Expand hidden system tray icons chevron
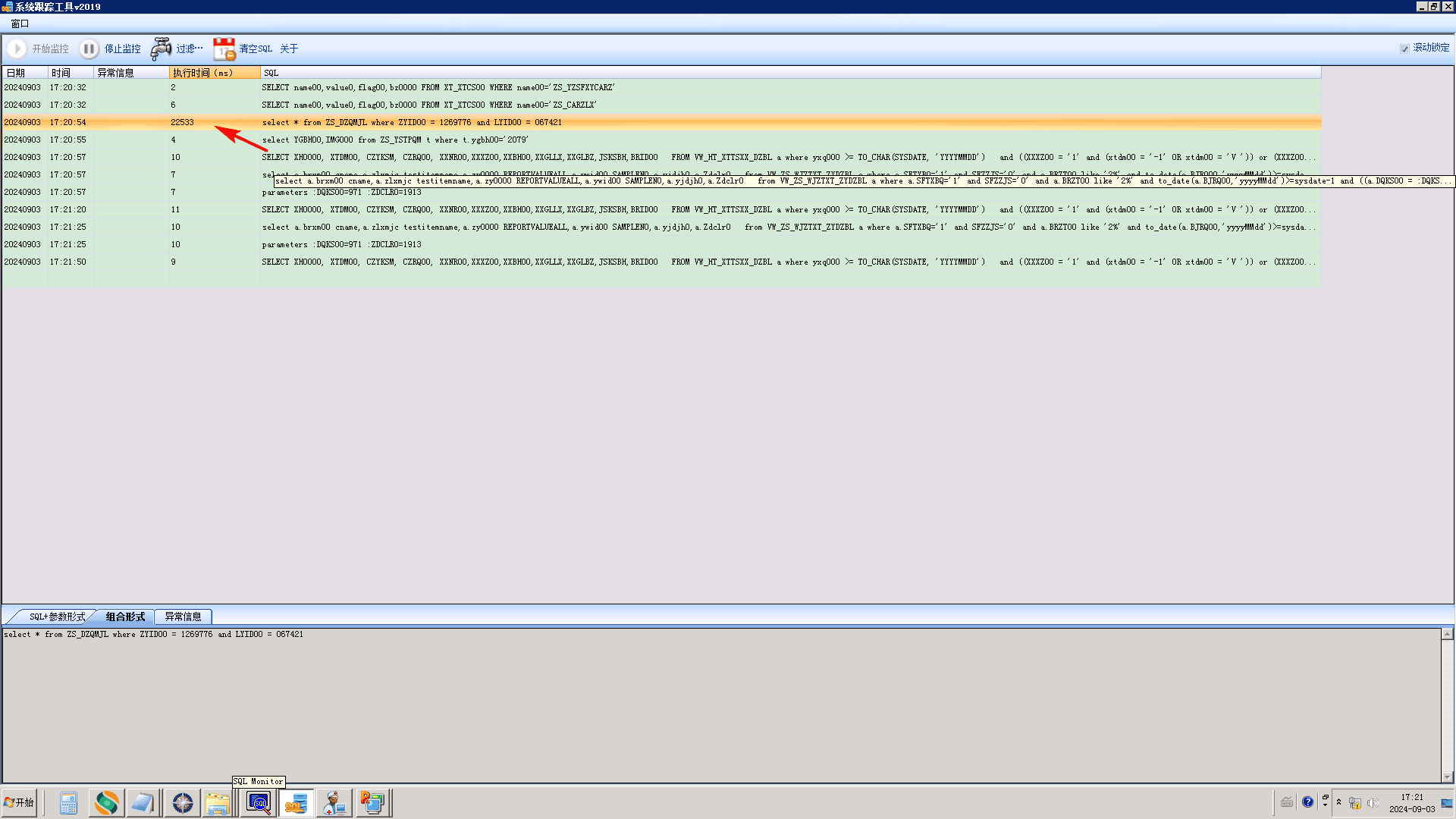 click(x=1338, y=802)
